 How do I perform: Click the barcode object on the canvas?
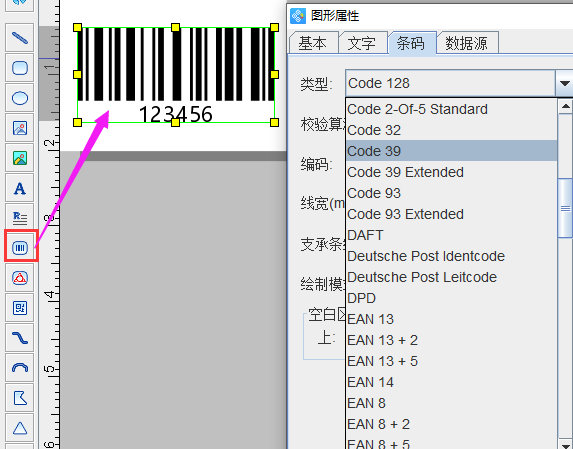click(x=176, y=75)
